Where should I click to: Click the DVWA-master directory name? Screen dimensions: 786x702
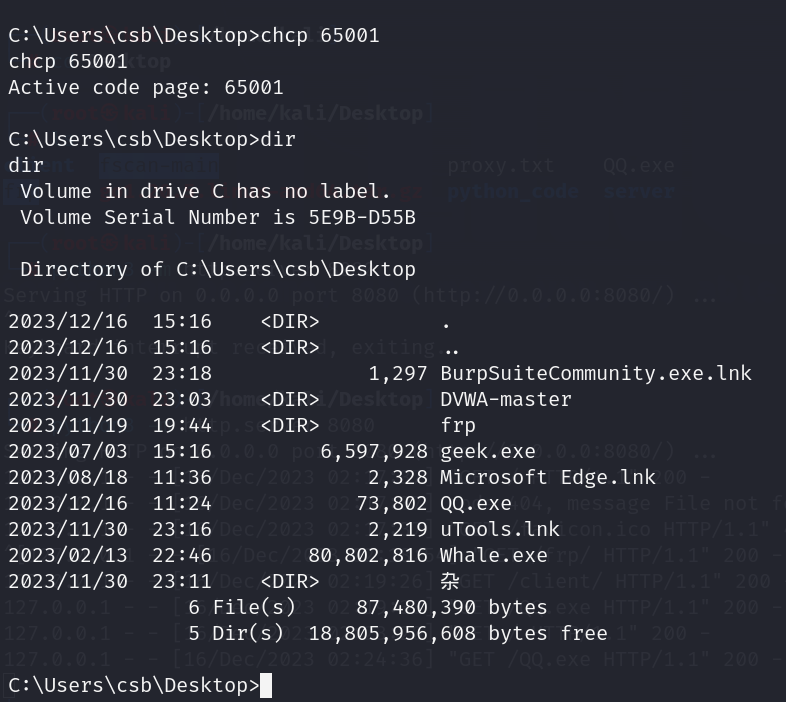pyautogui.click(x=505, y=400)
